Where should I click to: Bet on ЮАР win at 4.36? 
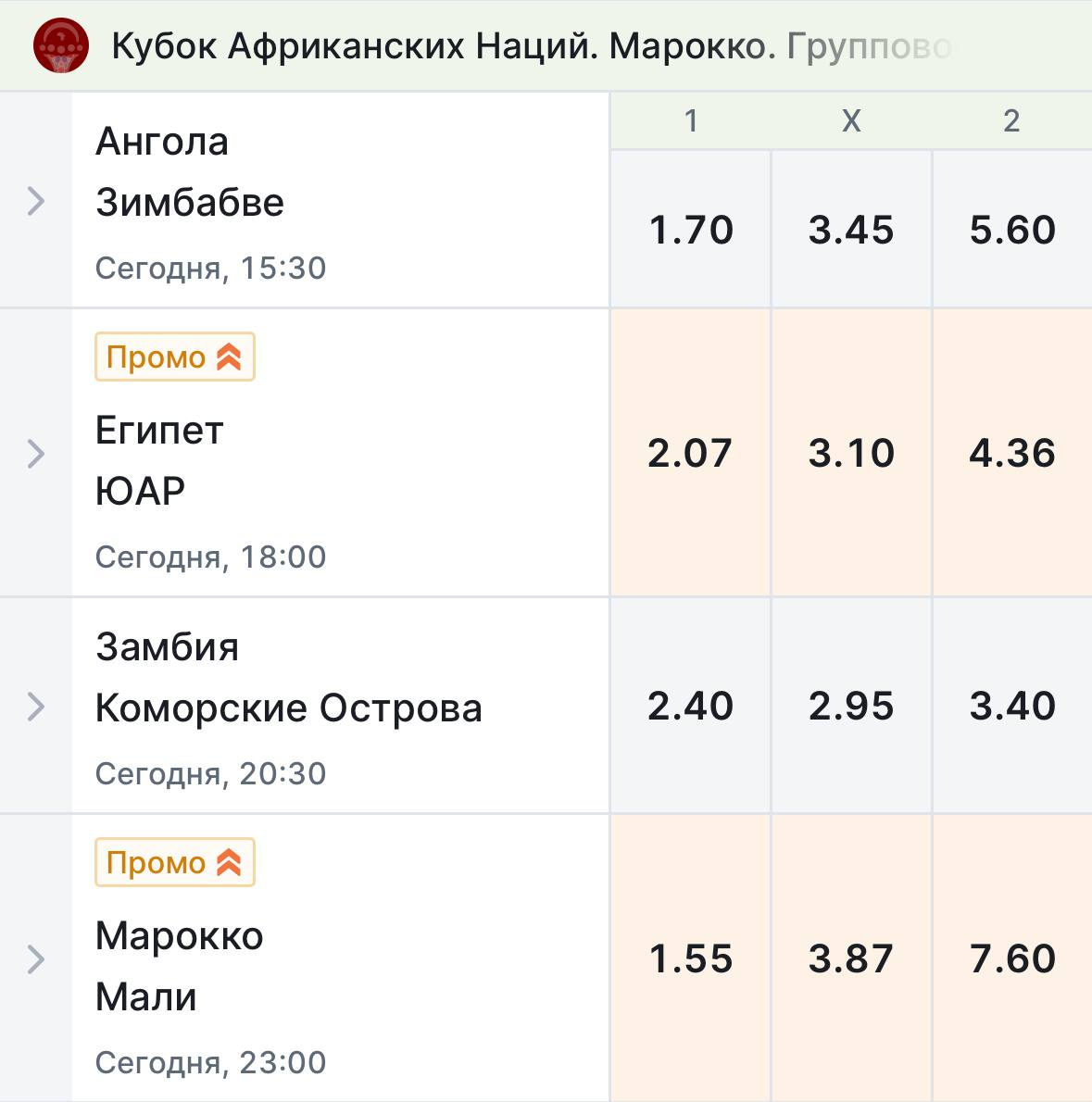(x=1012, y=454)
